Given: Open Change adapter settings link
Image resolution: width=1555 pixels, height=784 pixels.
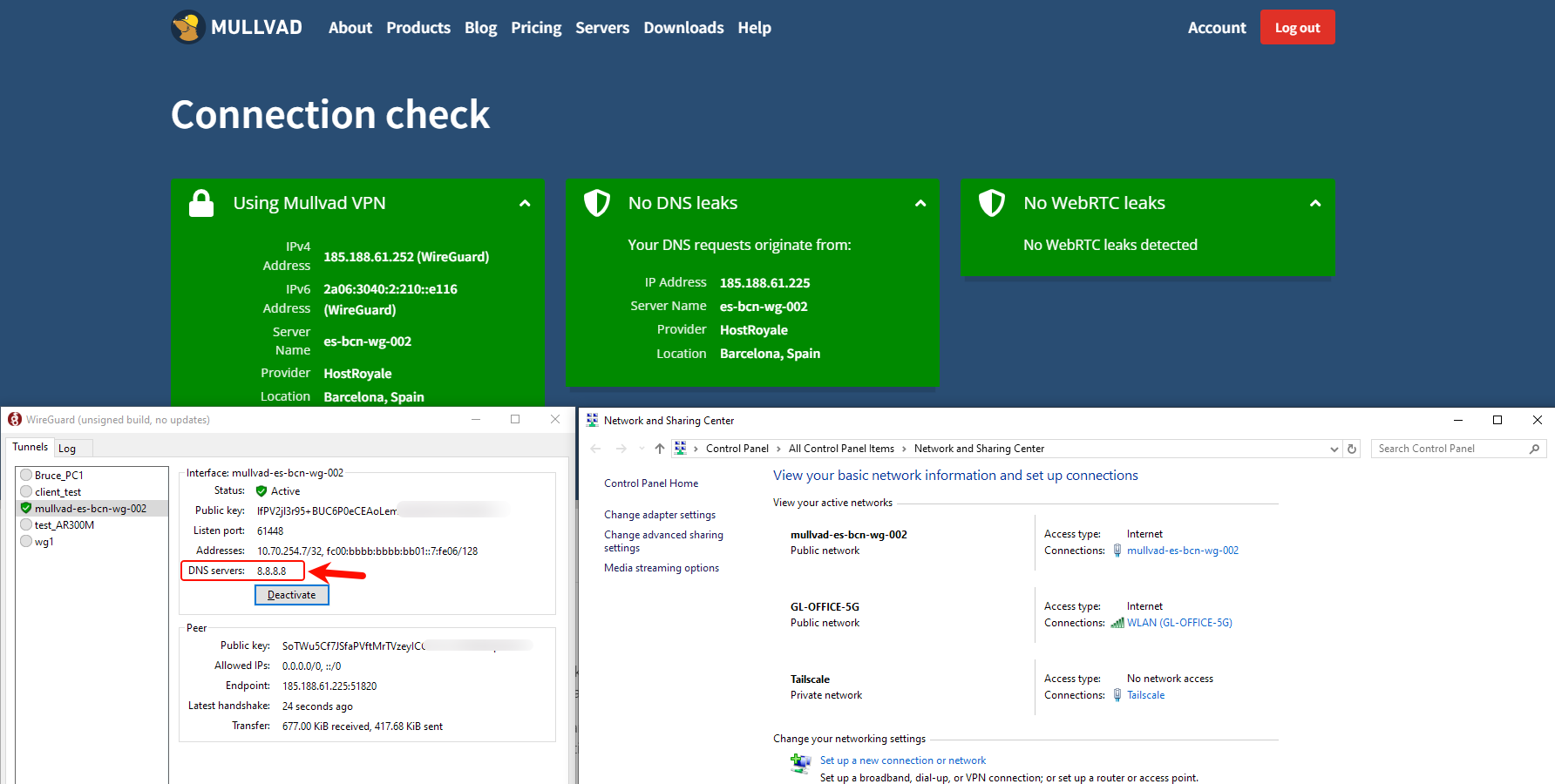Looking at the screenshot, I should tap(659, 515).
